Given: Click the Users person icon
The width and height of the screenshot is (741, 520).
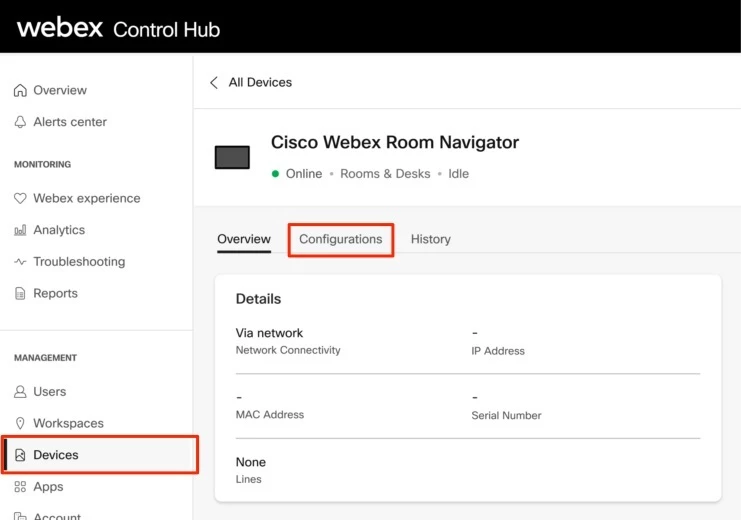Looking at the screenshot, I should tap(20, 391).
